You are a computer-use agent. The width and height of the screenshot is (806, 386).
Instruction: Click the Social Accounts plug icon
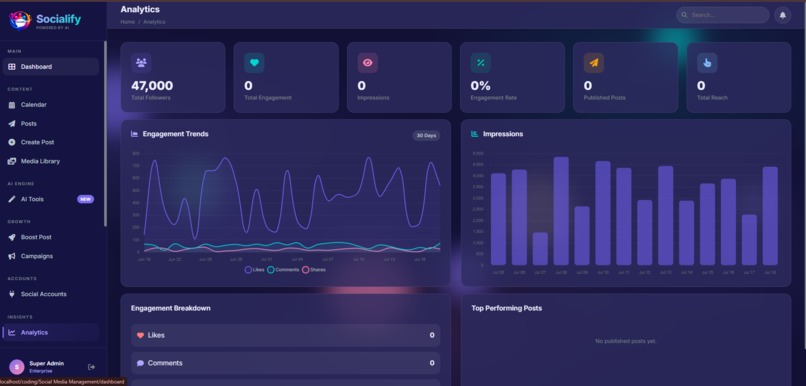[12, 295]
